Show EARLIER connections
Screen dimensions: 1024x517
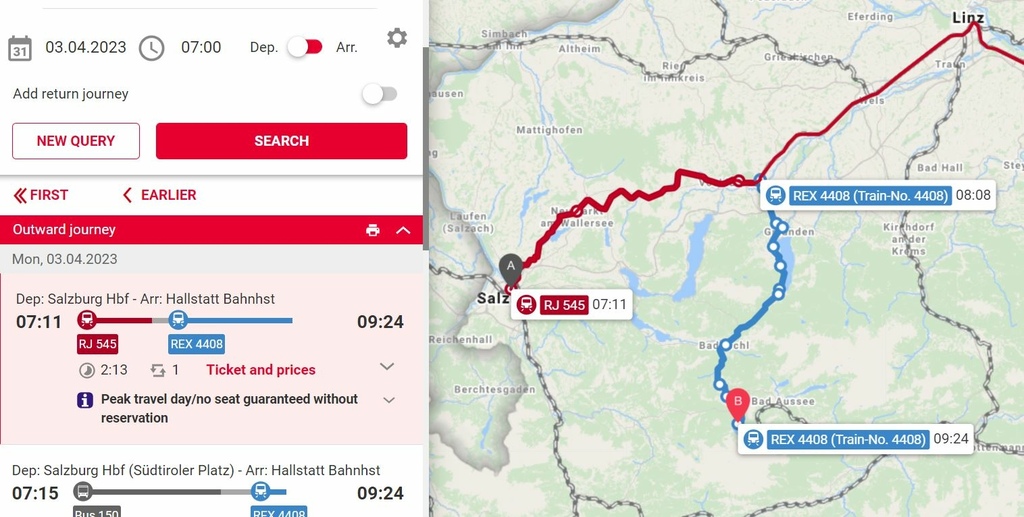coord(160,195)
